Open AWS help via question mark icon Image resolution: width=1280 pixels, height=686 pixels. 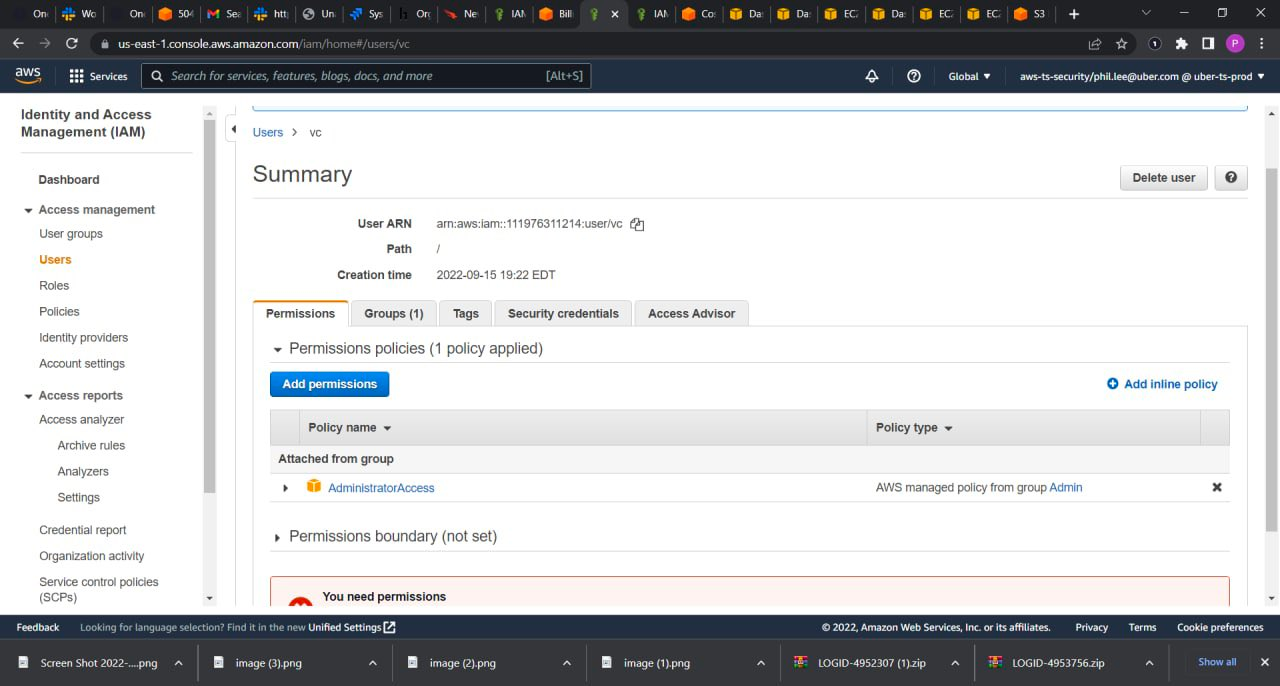coord(913,75)
